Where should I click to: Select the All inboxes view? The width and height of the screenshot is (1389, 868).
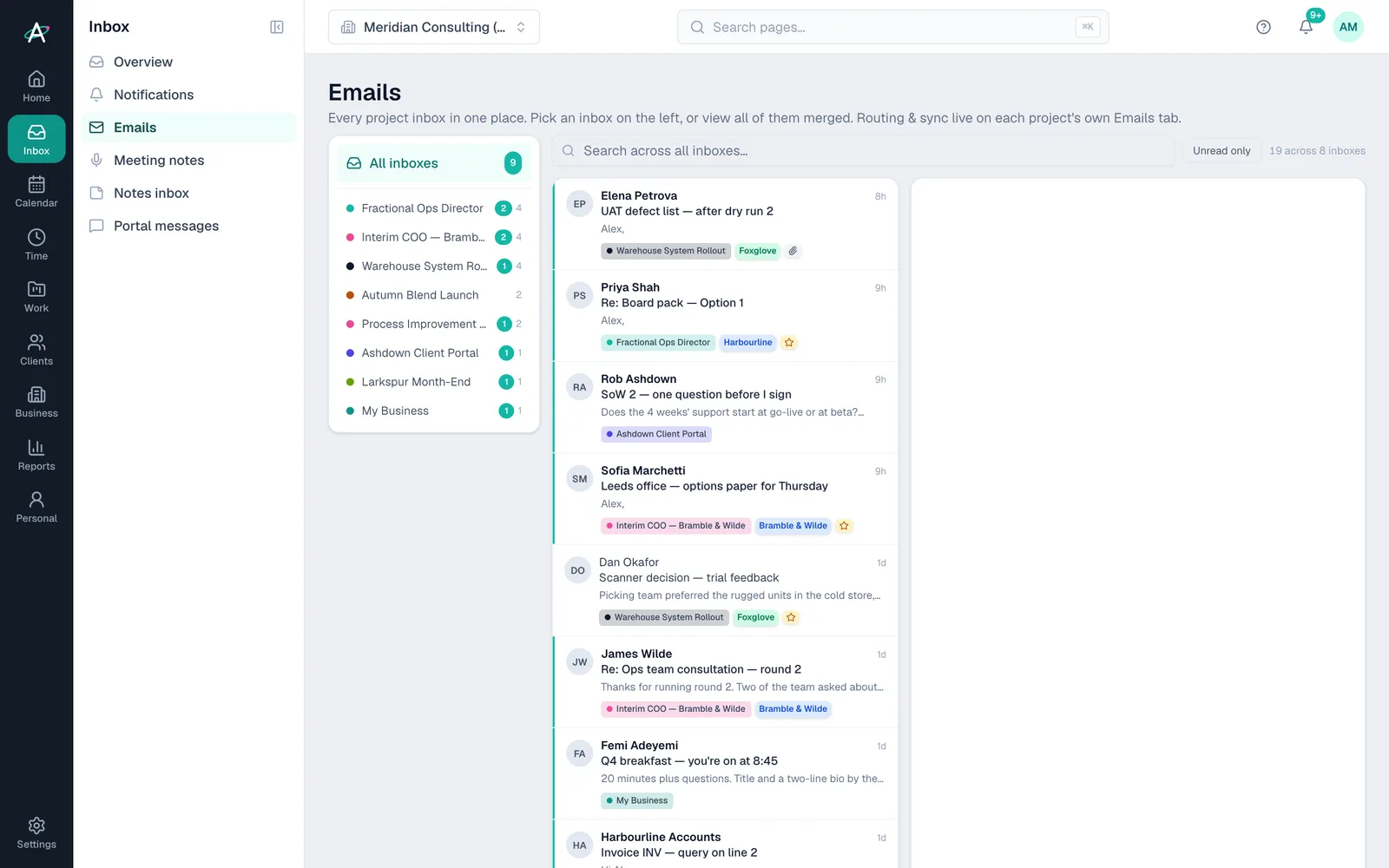(x=434, y=163)
